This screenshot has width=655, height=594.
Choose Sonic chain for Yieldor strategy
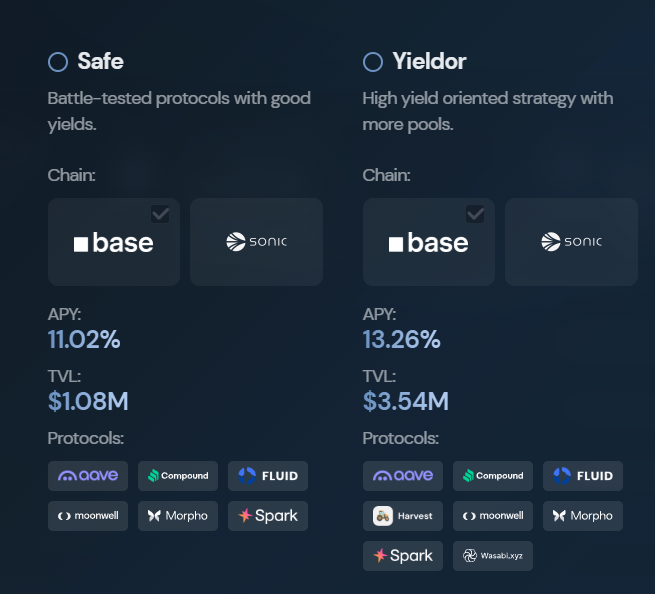click(571, 242)
